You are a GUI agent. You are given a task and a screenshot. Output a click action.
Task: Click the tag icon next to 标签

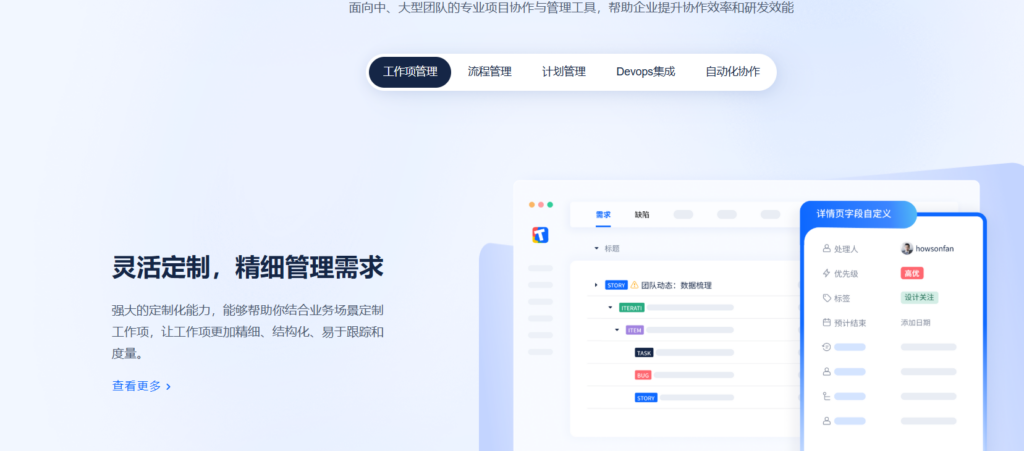[x=826, y=298]
